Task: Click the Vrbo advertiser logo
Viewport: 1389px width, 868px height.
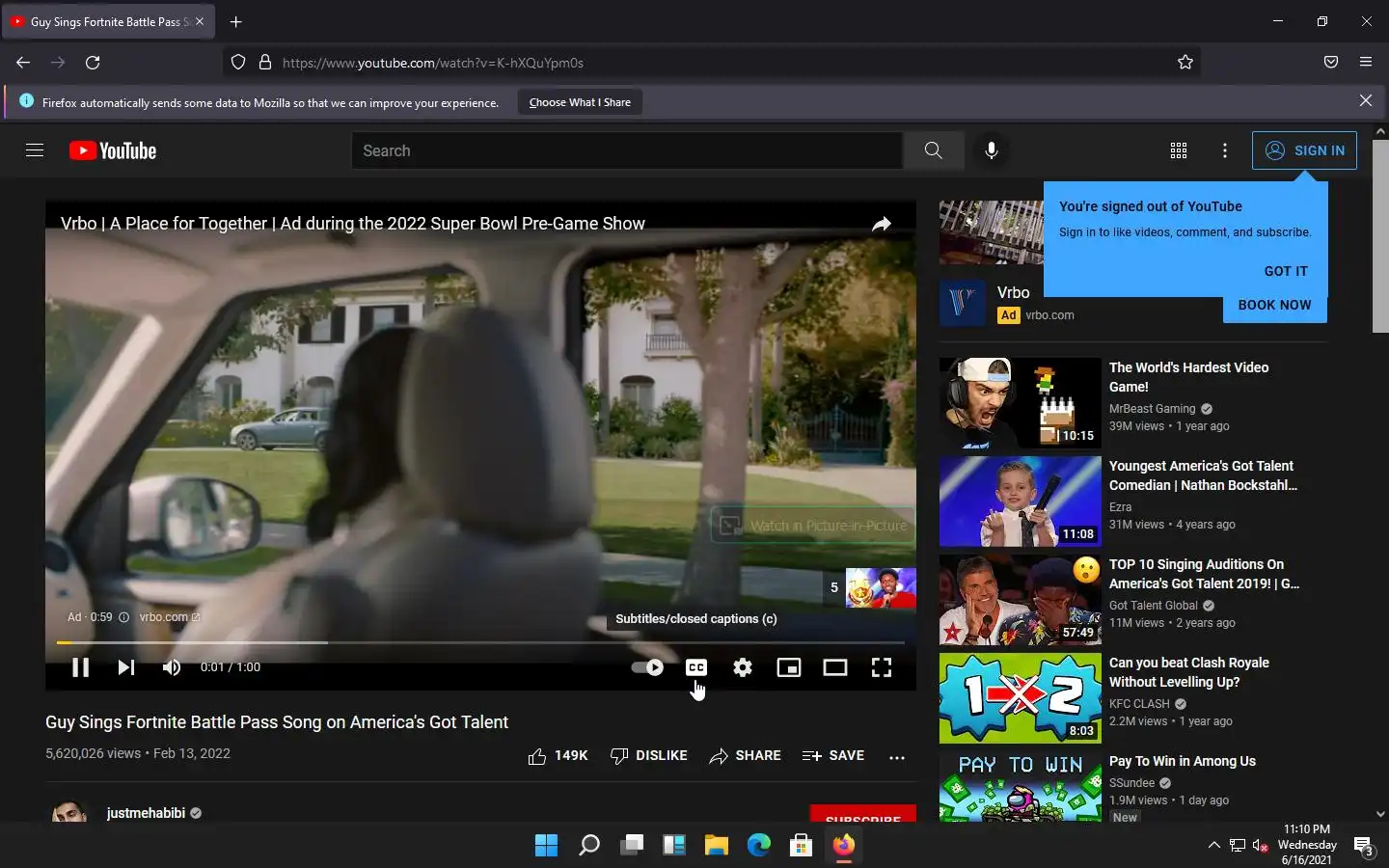Action: 962,303
